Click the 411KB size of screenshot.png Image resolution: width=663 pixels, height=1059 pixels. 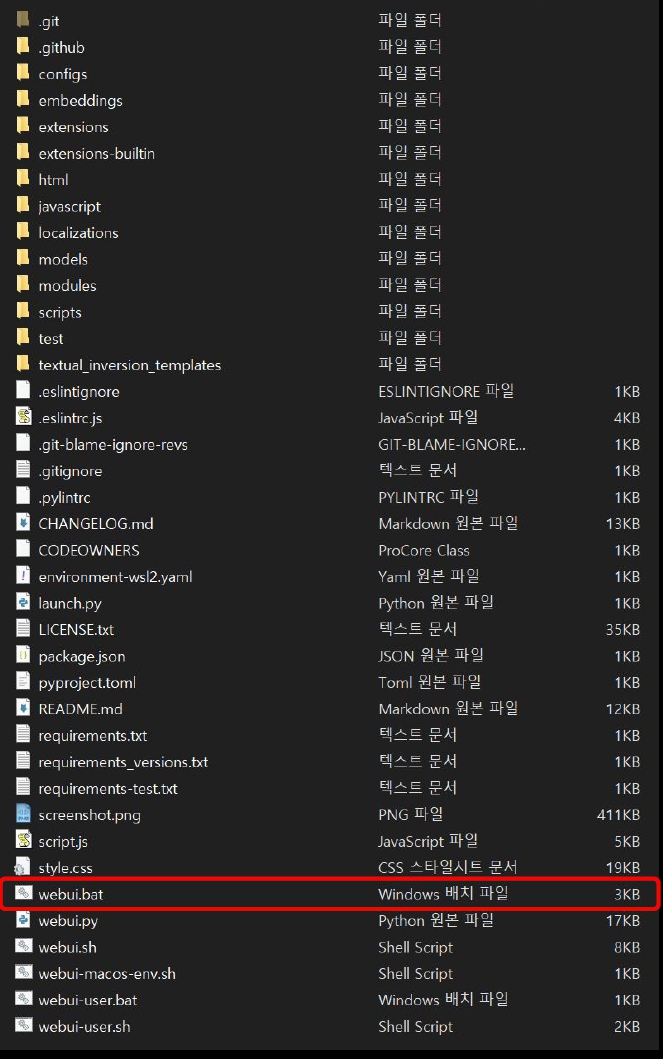(618, 815)
